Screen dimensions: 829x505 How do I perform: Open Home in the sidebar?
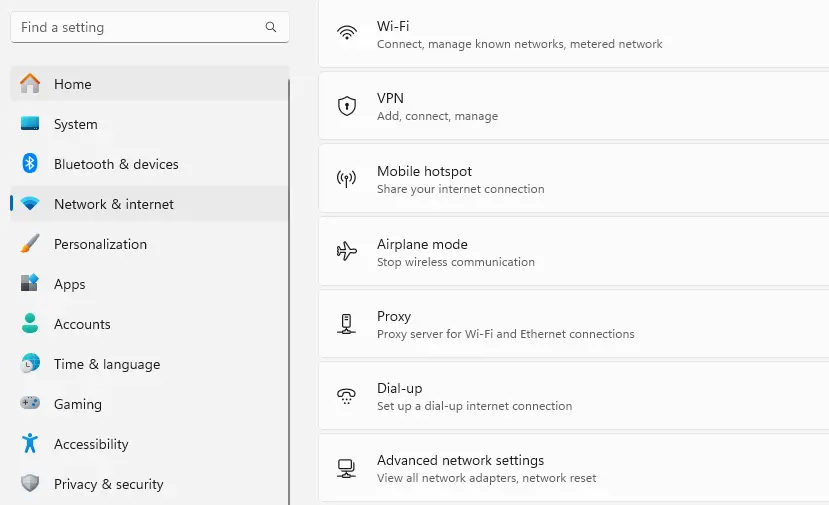pos(72,84)
